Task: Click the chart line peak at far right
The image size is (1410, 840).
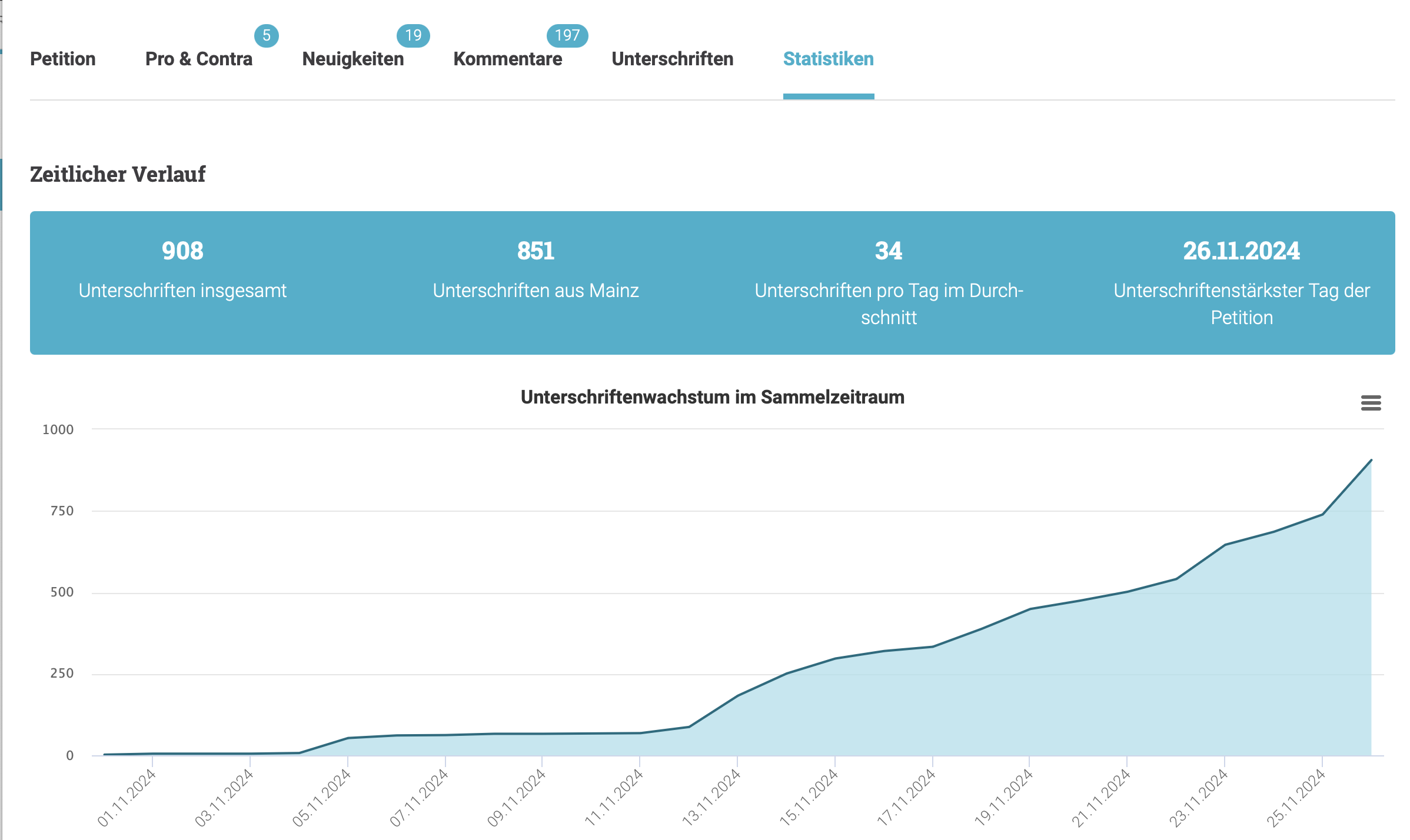Action: point(1371,460)
